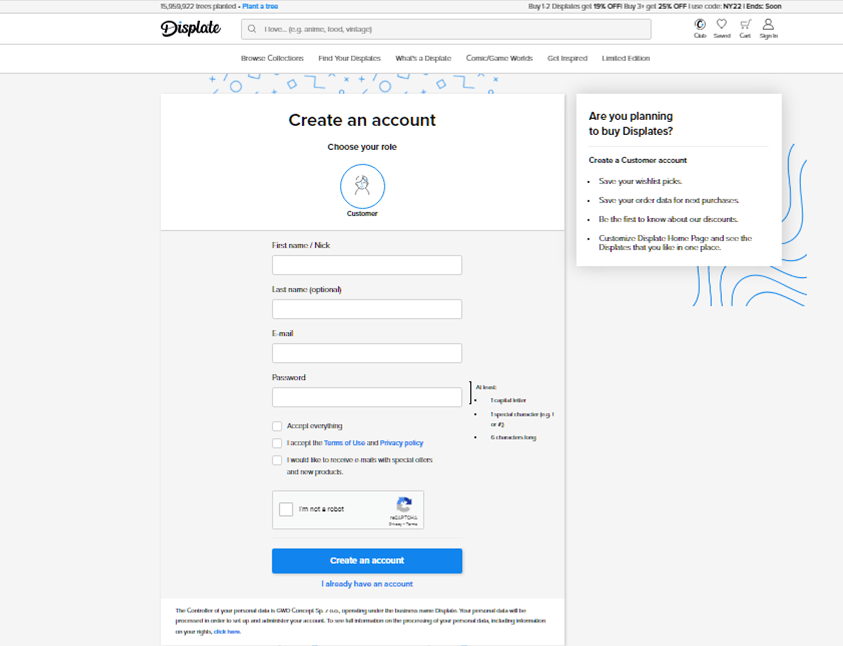Open the Terms of Use link
Image resolution: width=843 pixels, height=646 pixels.
pos(344,443)
